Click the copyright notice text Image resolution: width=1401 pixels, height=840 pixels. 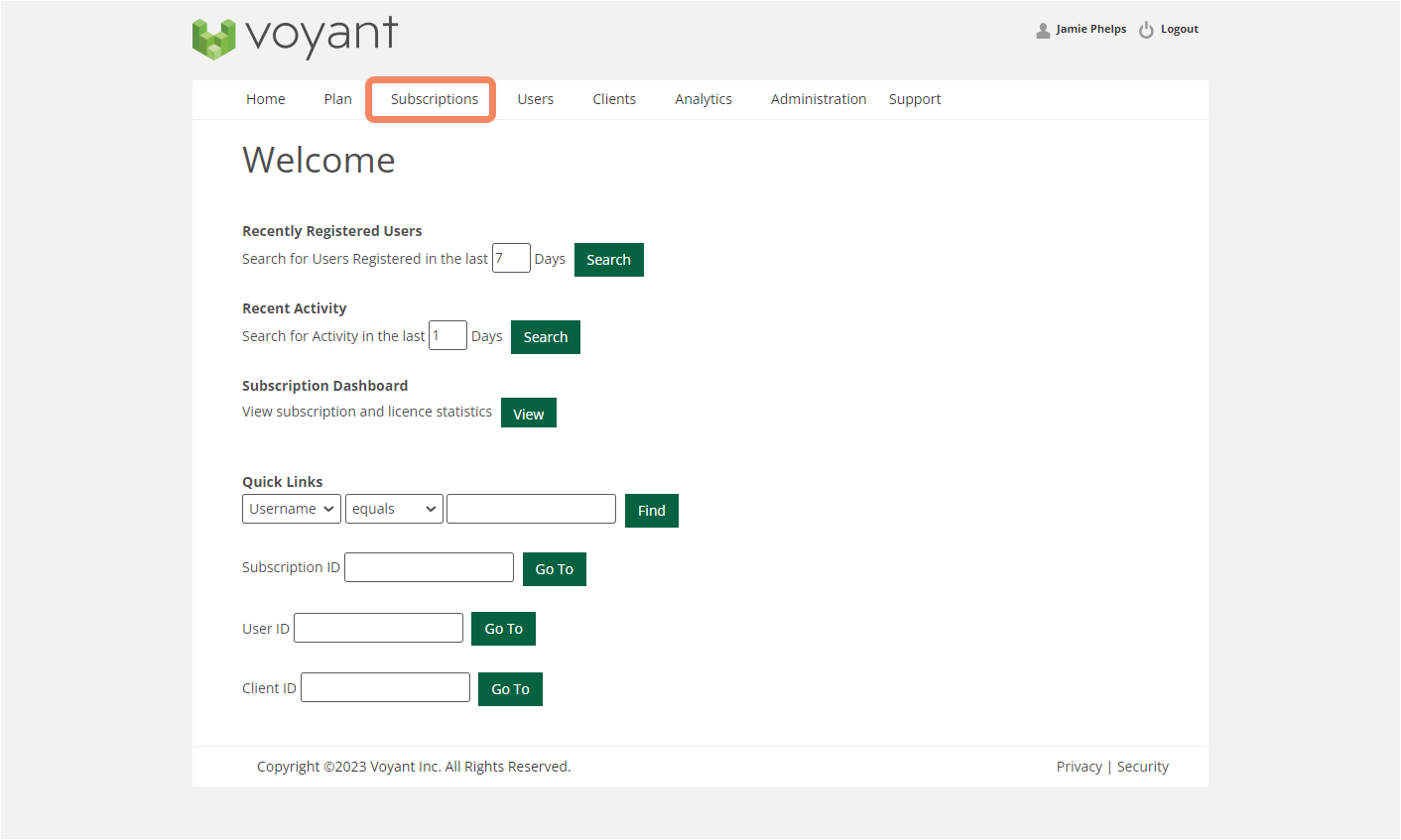click(414, 767)
